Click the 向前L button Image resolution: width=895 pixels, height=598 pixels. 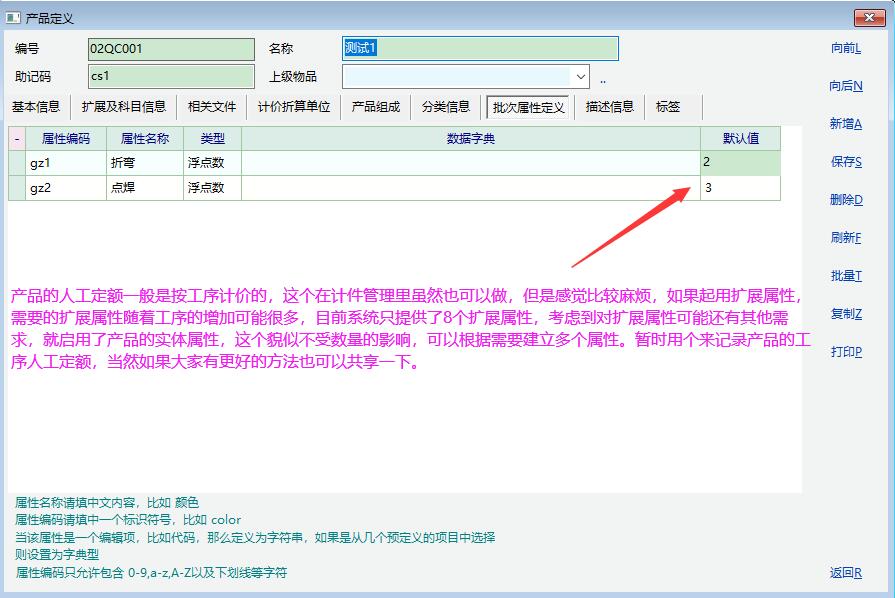click(x=845, y=48)
